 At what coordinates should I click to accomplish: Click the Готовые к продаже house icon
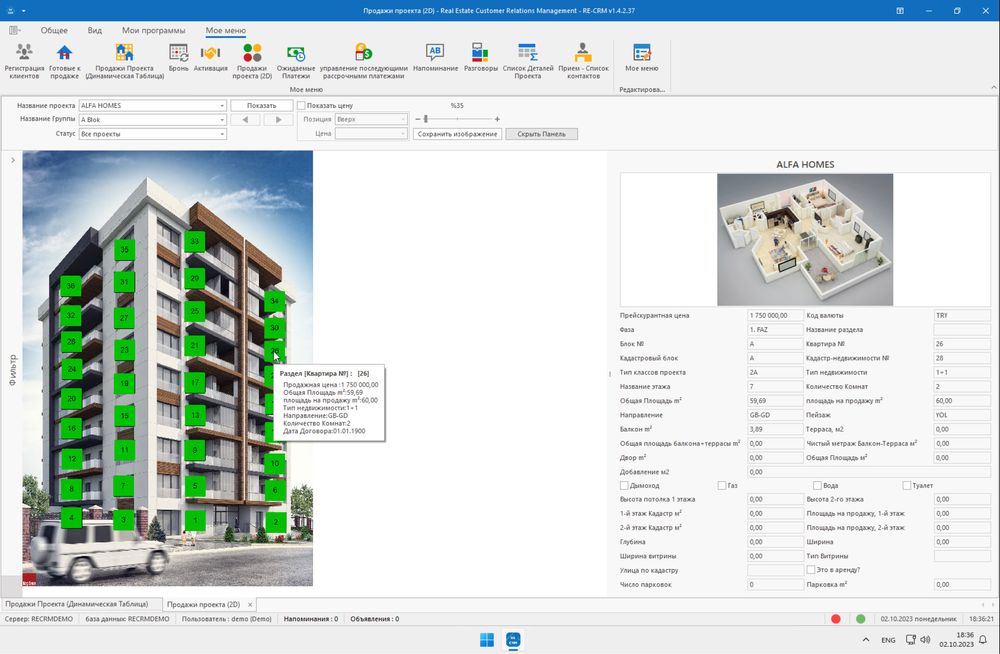[64, 53]
